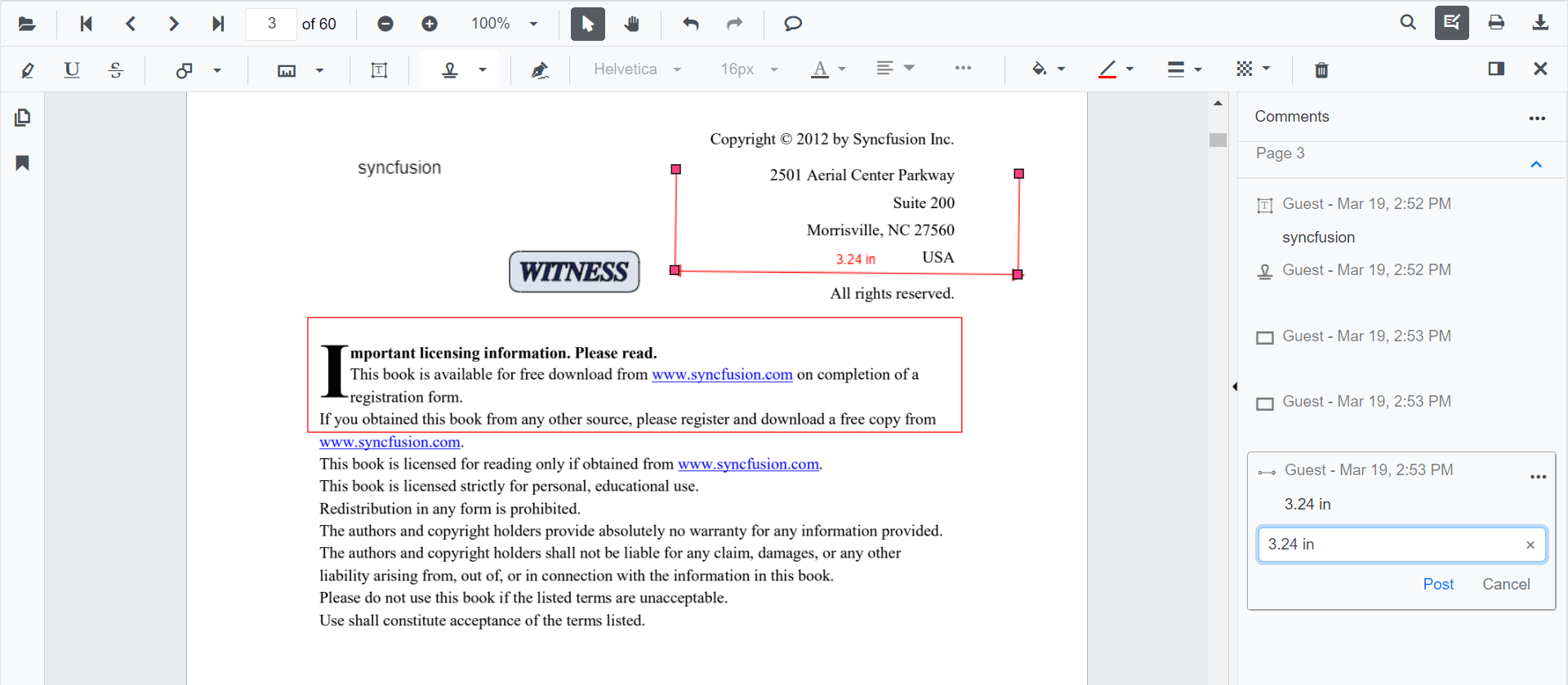The width and height of the screenshot is (1568, 685).
Task: Cancel the comment edit
Action: pyautogui.click(x=1506, y=585)
